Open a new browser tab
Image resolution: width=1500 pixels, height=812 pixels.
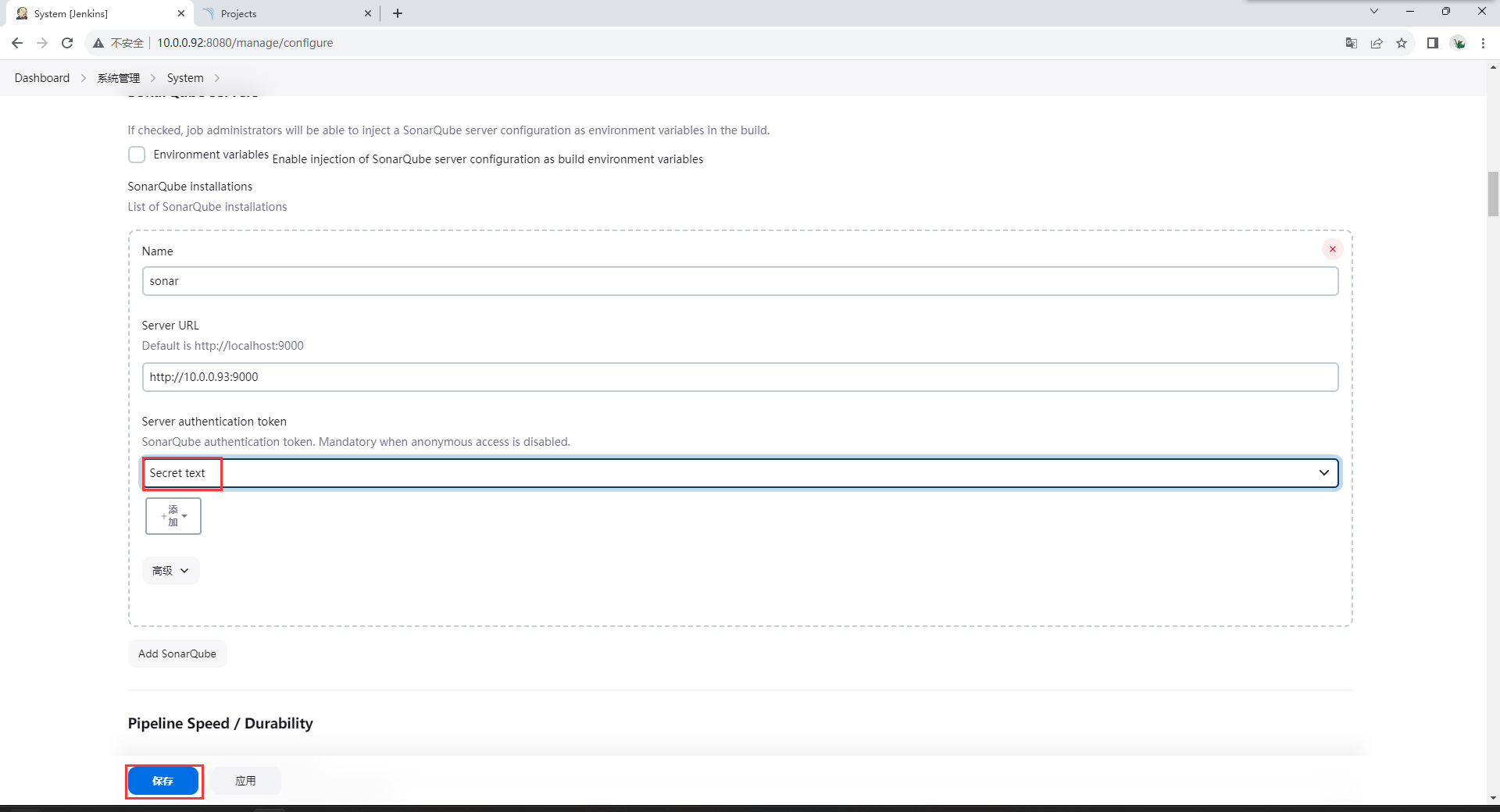(398, 13)
